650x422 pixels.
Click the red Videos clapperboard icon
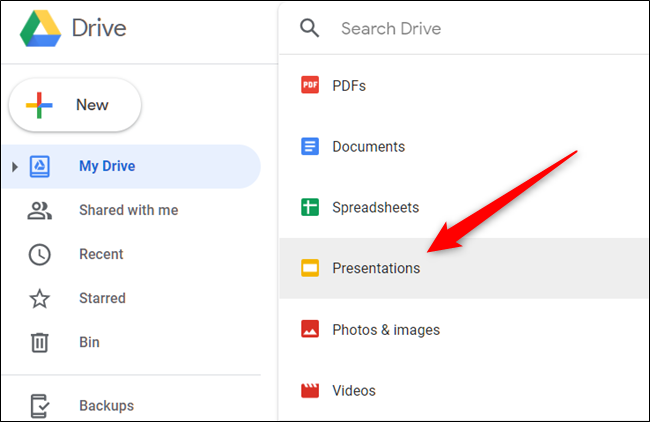(x=310, y=390)
